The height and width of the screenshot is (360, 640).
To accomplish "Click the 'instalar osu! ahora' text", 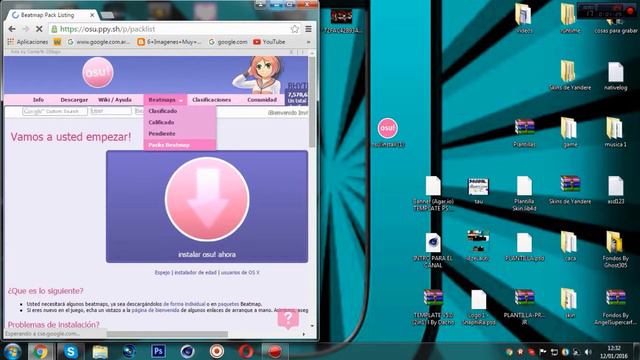I will tap(207, 255).
